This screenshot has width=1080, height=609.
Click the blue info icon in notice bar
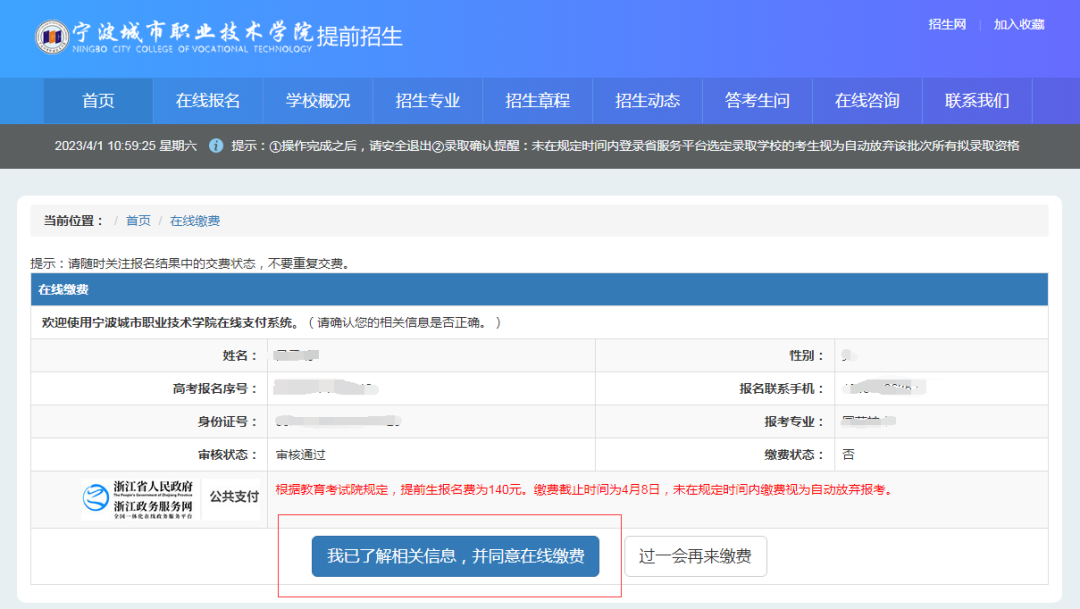(x=216, y=146)
